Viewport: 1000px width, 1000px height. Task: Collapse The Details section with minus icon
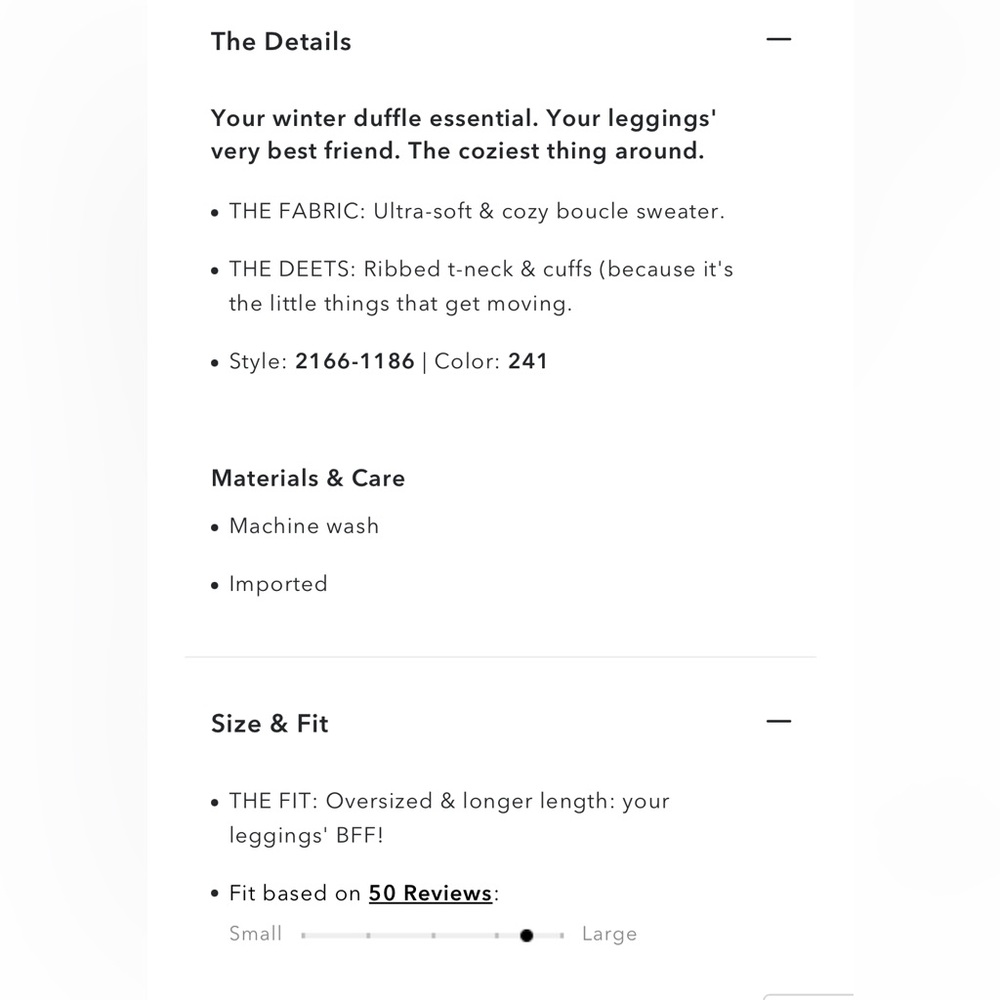(x=778, y=40)
